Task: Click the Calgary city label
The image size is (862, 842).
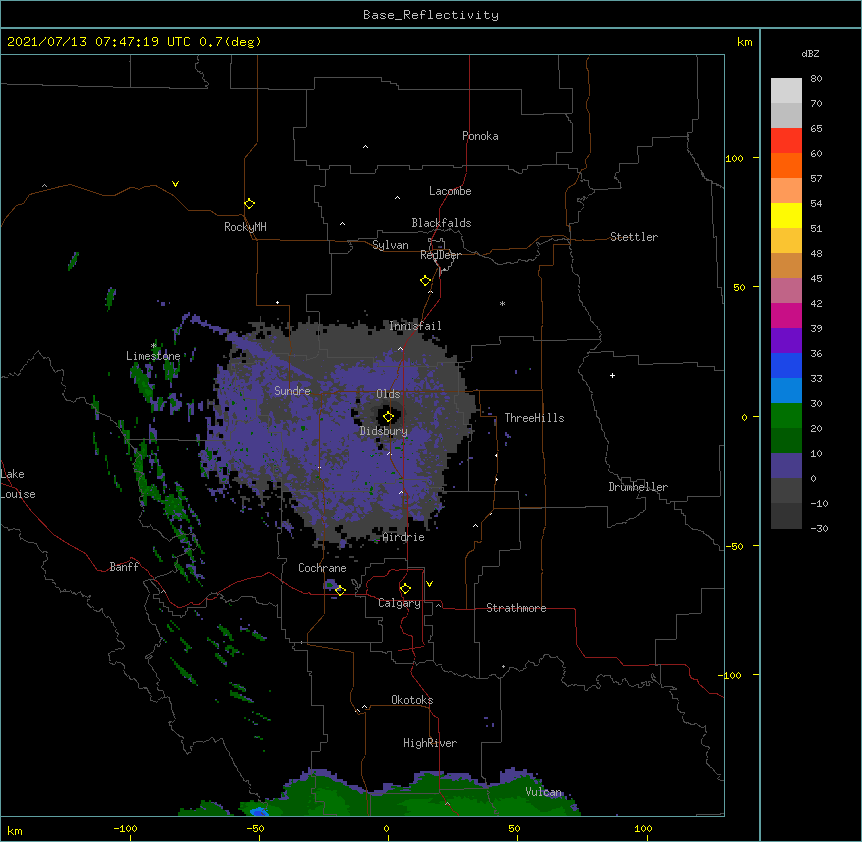Action: [x=399, y=603]
